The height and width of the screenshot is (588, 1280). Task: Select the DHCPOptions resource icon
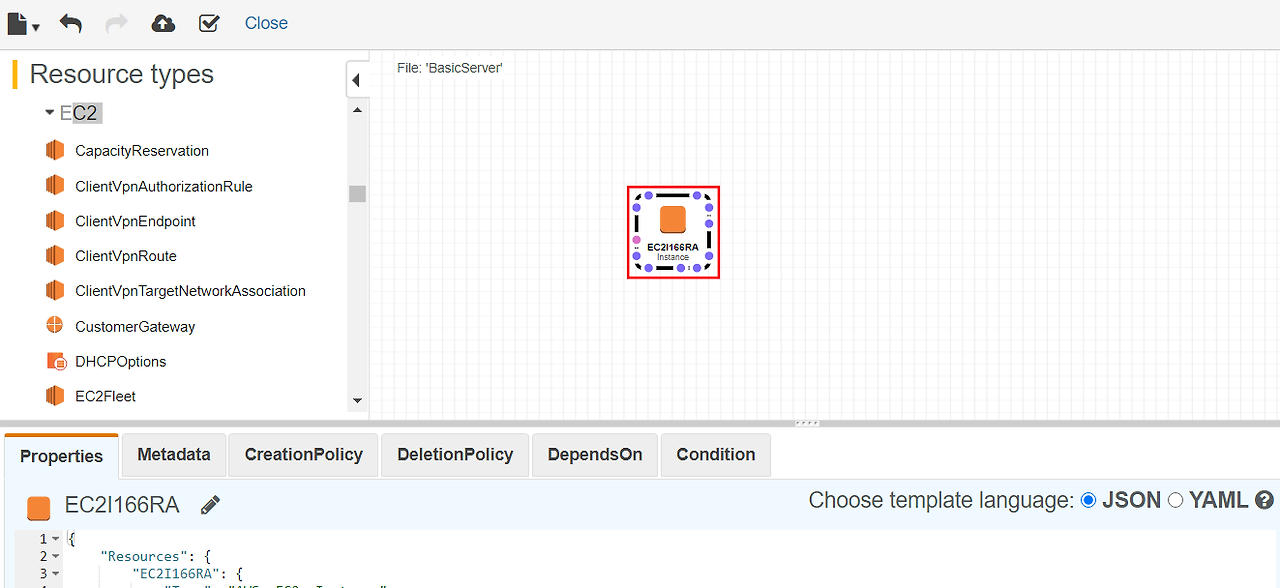click(x=56, y=361)
